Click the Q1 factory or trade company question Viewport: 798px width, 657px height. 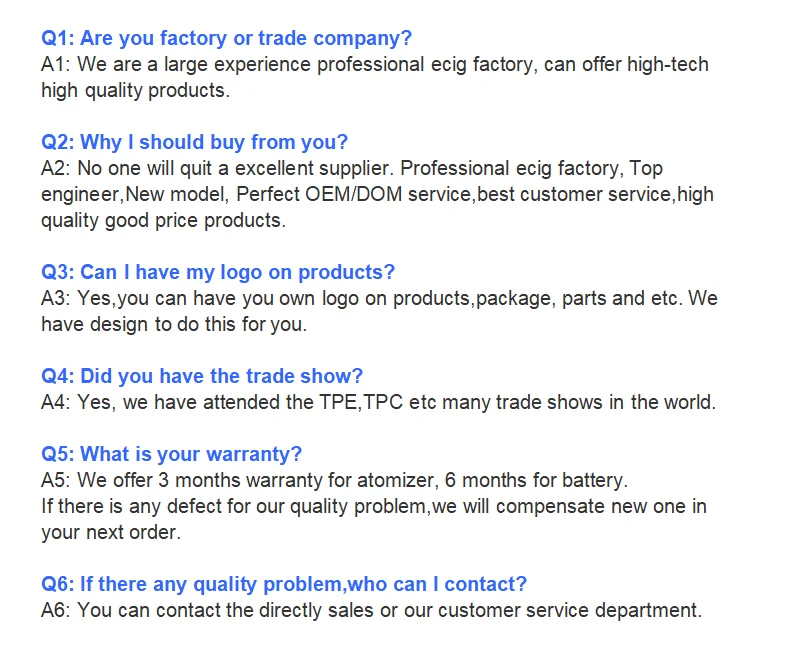[x=226, y=39]
